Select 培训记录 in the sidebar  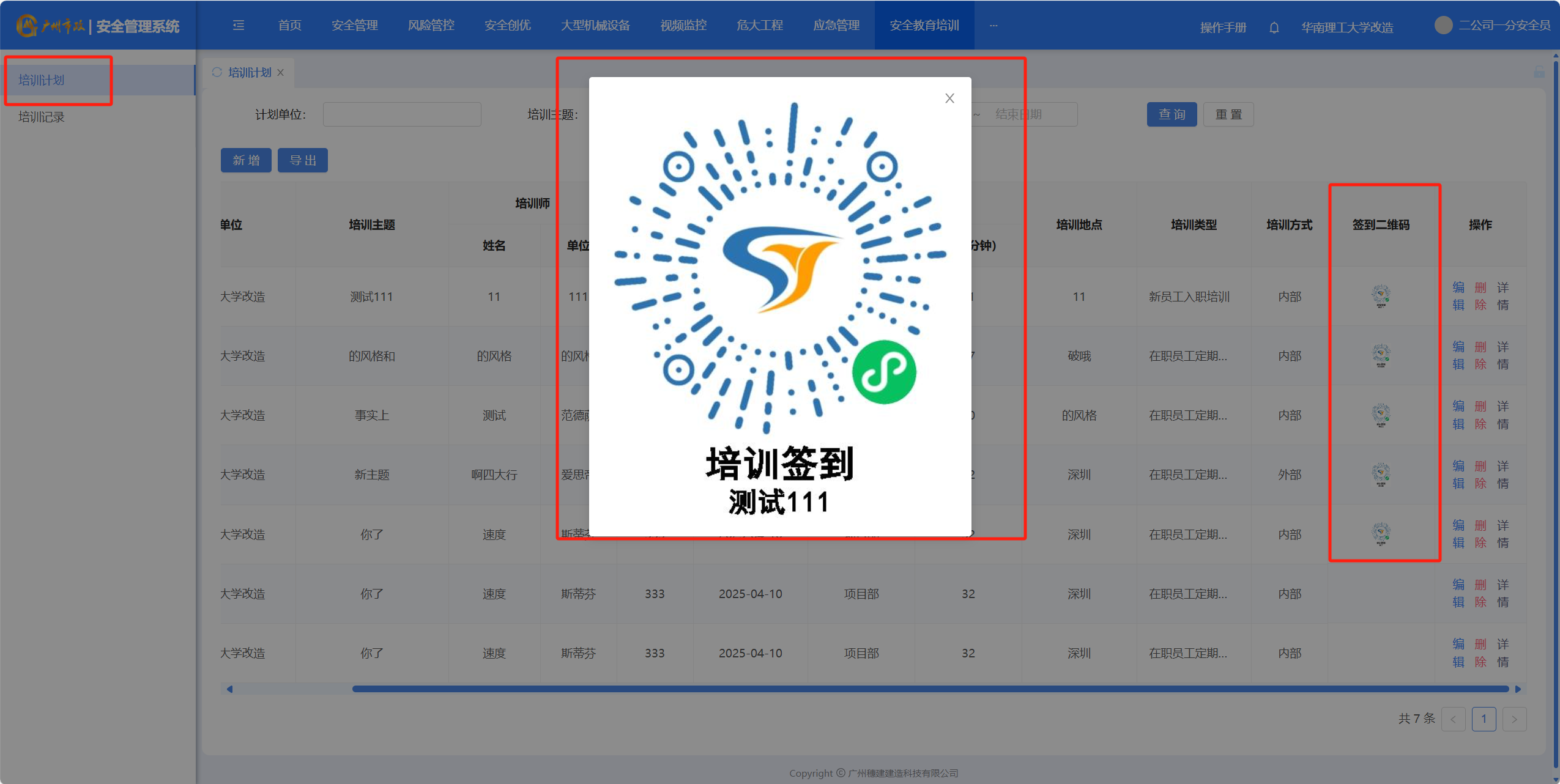42,117
